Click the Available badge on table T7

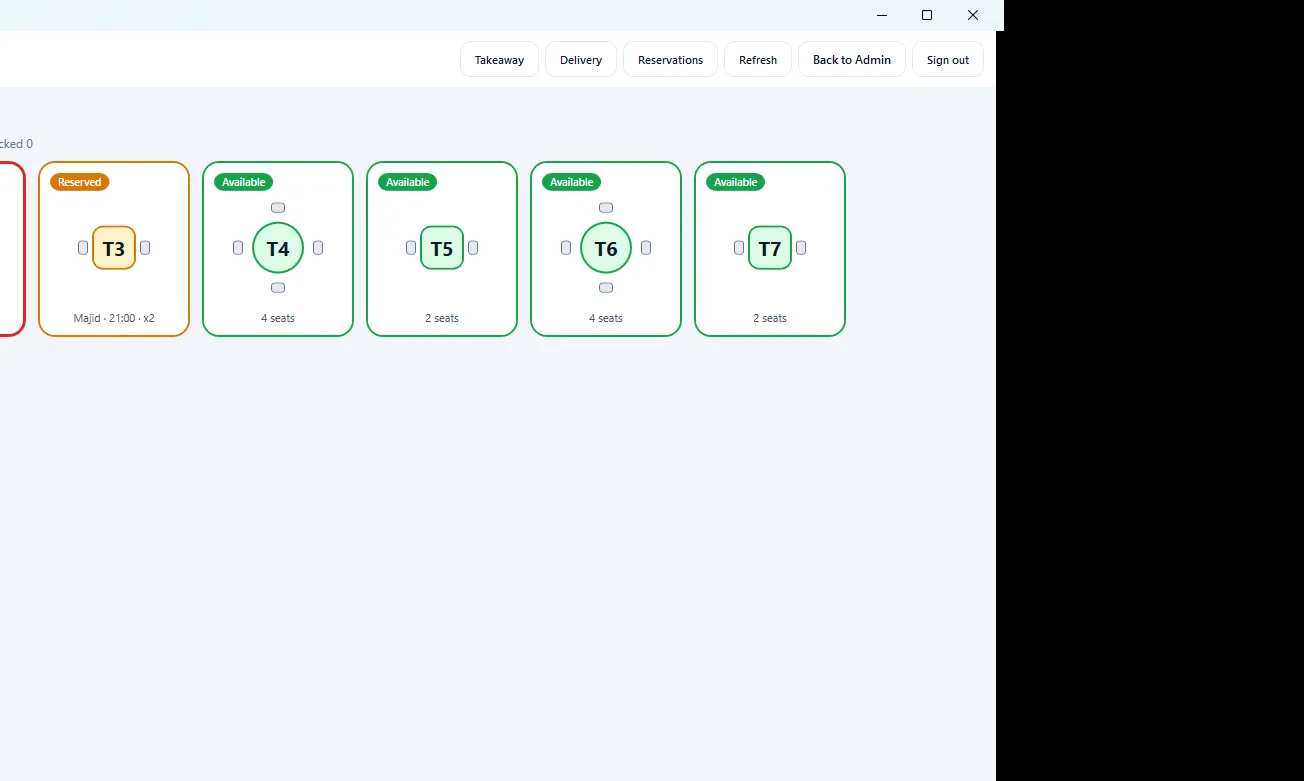736,182
